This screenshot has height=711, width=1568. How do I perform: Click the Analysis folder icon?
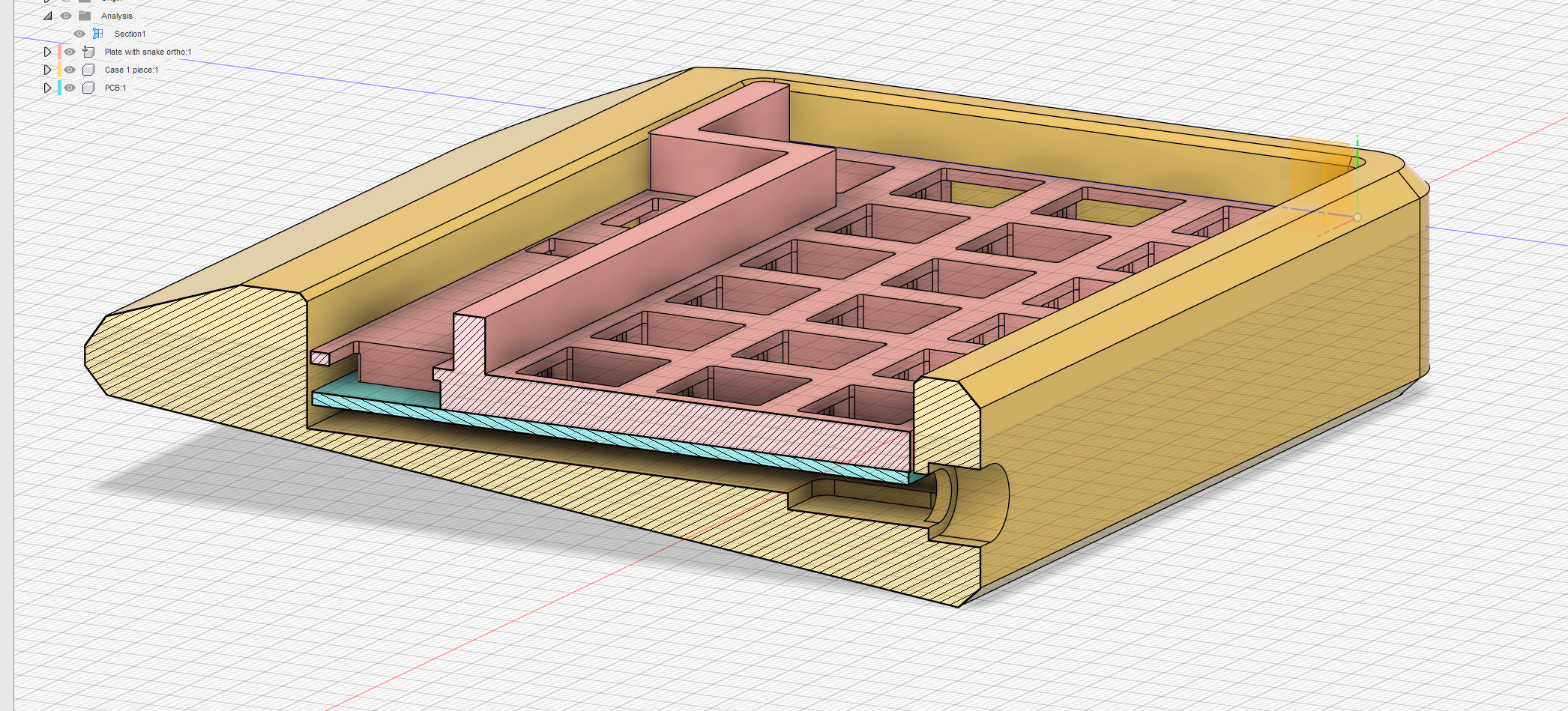(x=85, y=16)
